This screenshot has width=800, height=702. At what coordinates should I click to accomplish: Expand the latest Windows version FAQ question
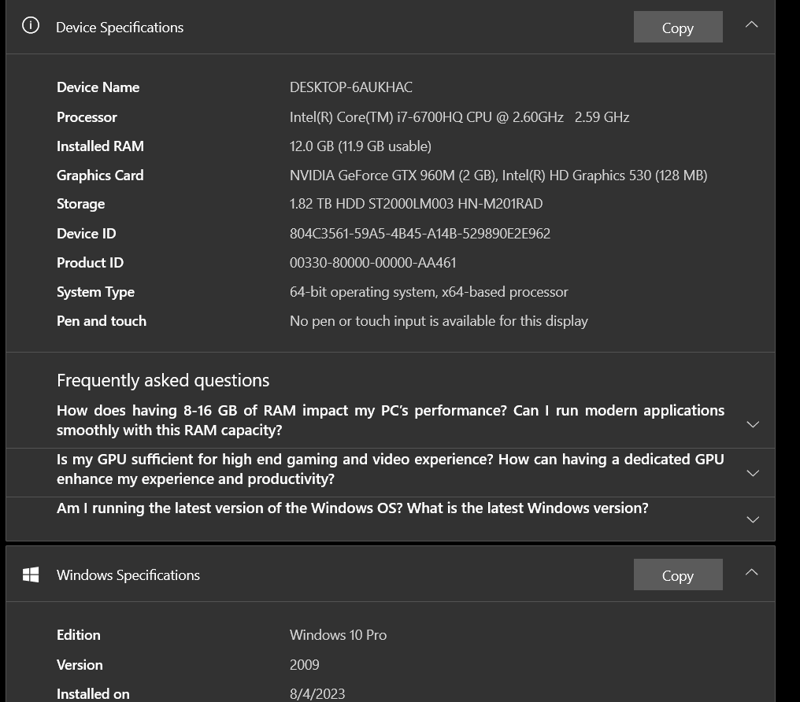tap(753, 519)
